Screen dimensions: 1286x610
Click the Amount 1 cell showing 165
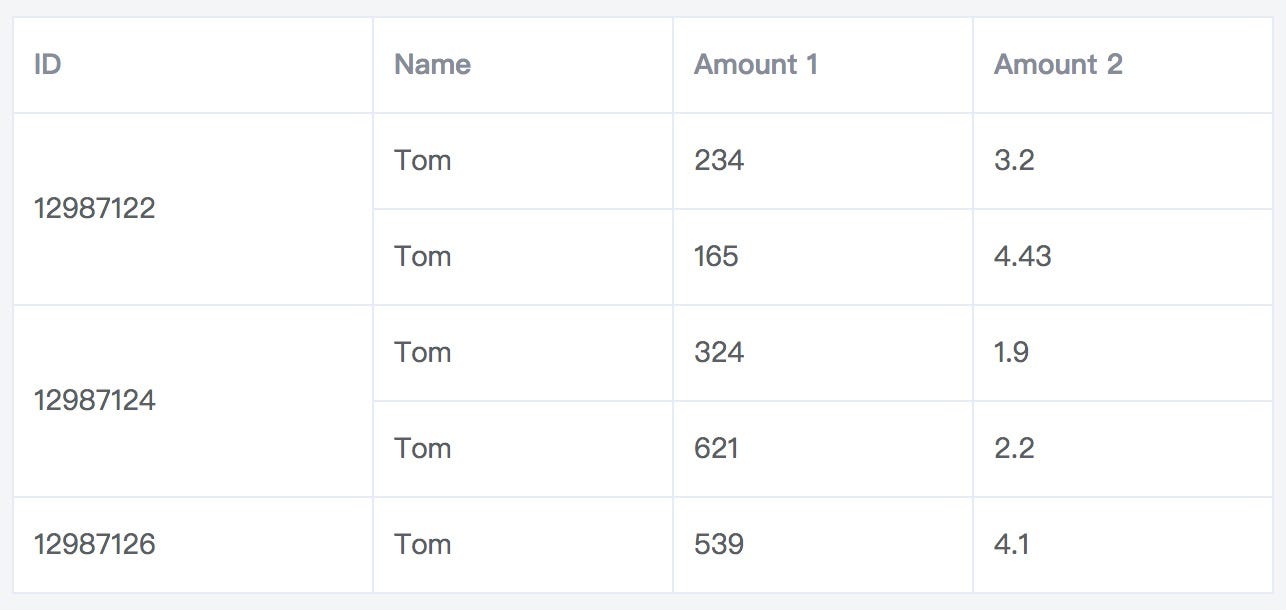click(823, 257)
